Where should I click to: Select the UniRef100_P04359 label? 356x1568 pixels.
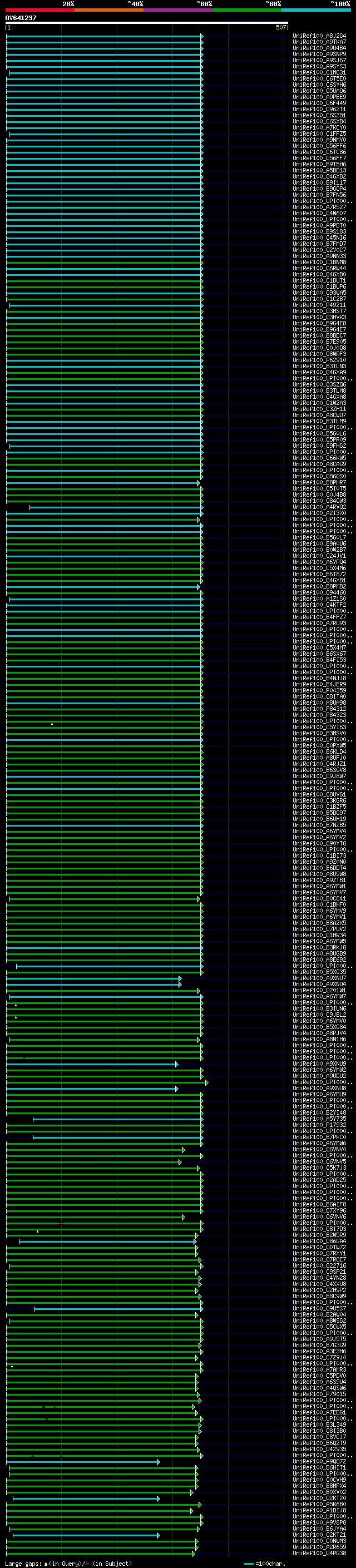click(319, 690)
